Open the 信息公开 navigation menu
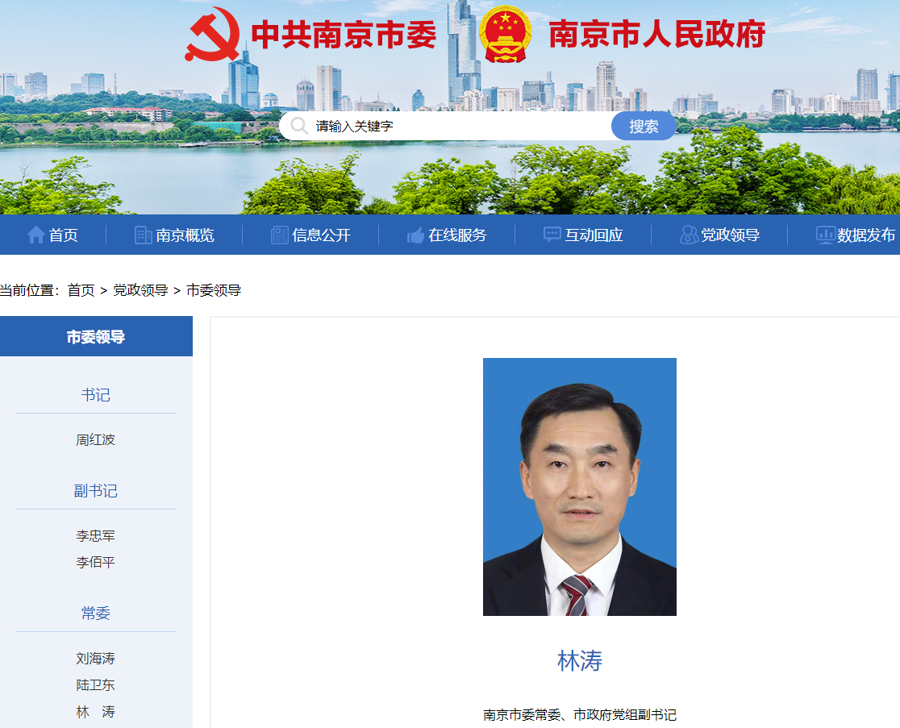The width and height of the screenshot is (900, 728). 321,235
